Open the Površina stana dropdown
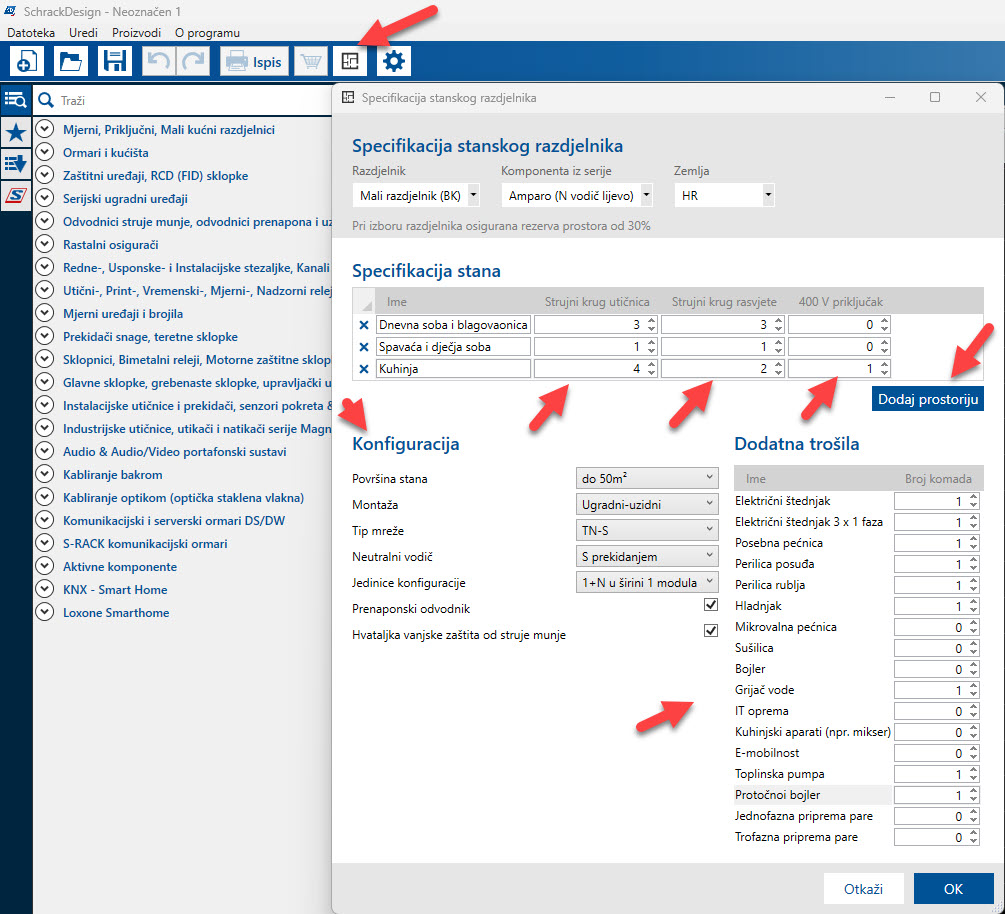The image size is (1005, 914). point(648,478)
